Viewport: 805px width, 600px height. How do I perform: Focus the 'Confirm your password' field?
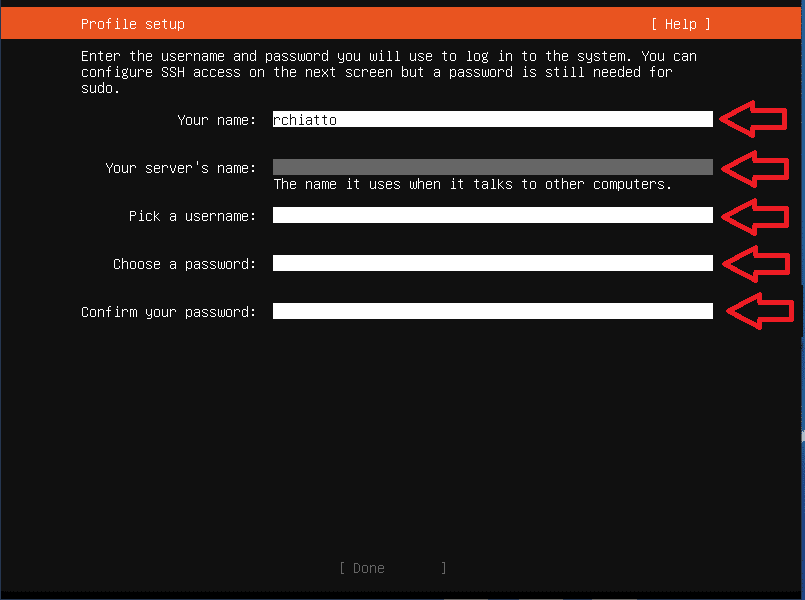pyautogui.click(x=492, y=311)
